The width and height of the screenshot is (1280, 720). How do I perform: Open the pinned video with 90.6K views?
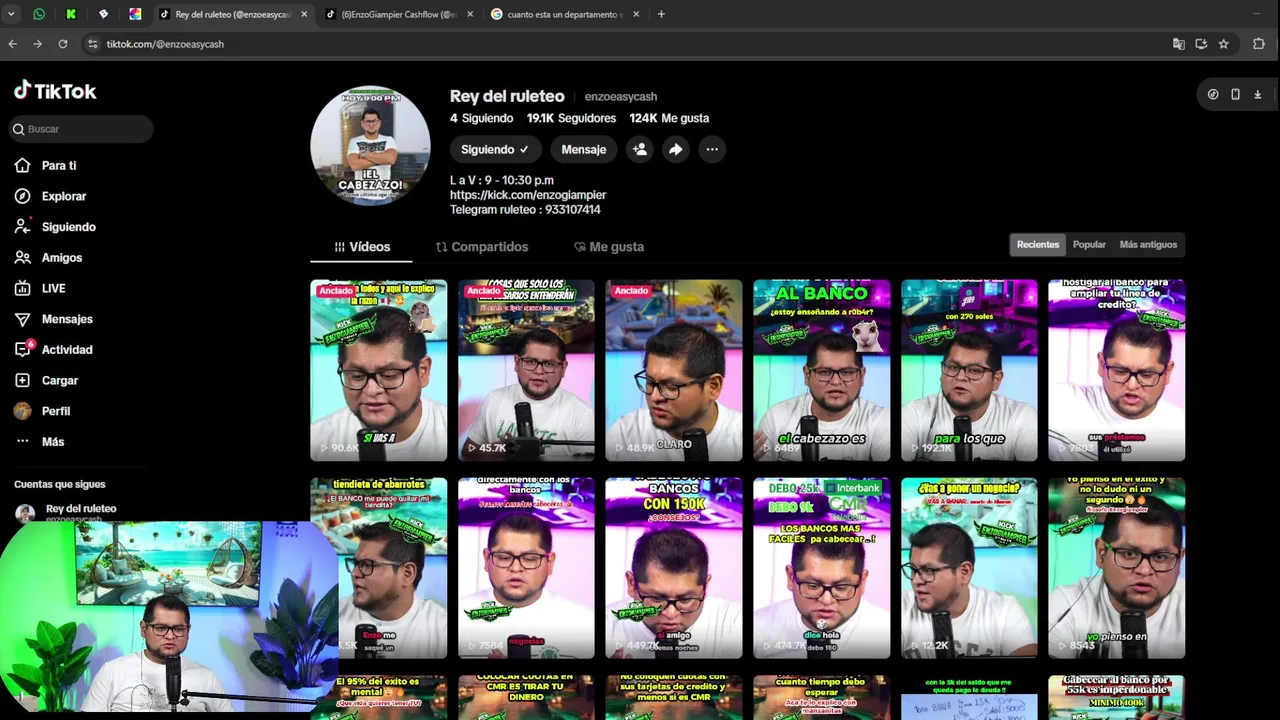[x=378, y=370]
